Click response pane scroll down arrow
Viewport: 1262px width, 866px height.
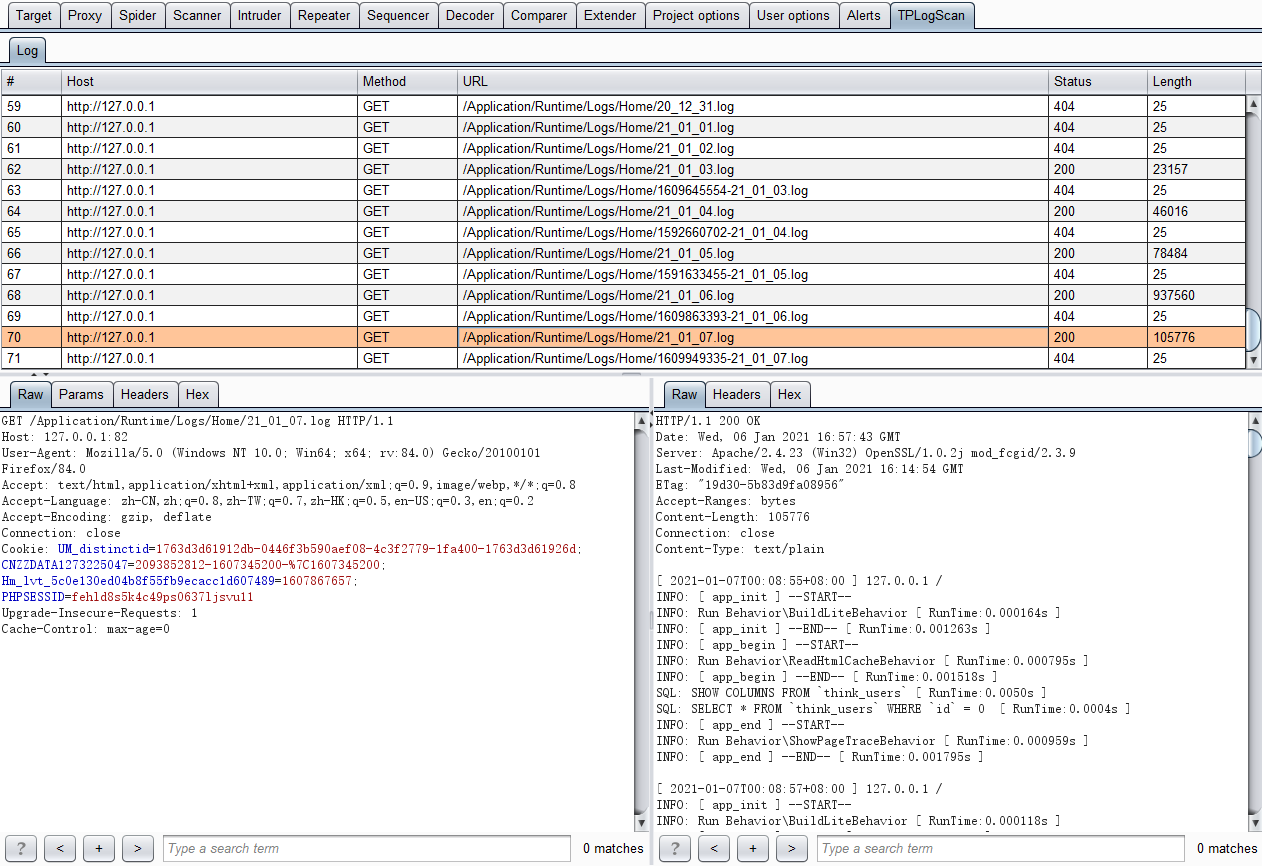pos(1253,823)
